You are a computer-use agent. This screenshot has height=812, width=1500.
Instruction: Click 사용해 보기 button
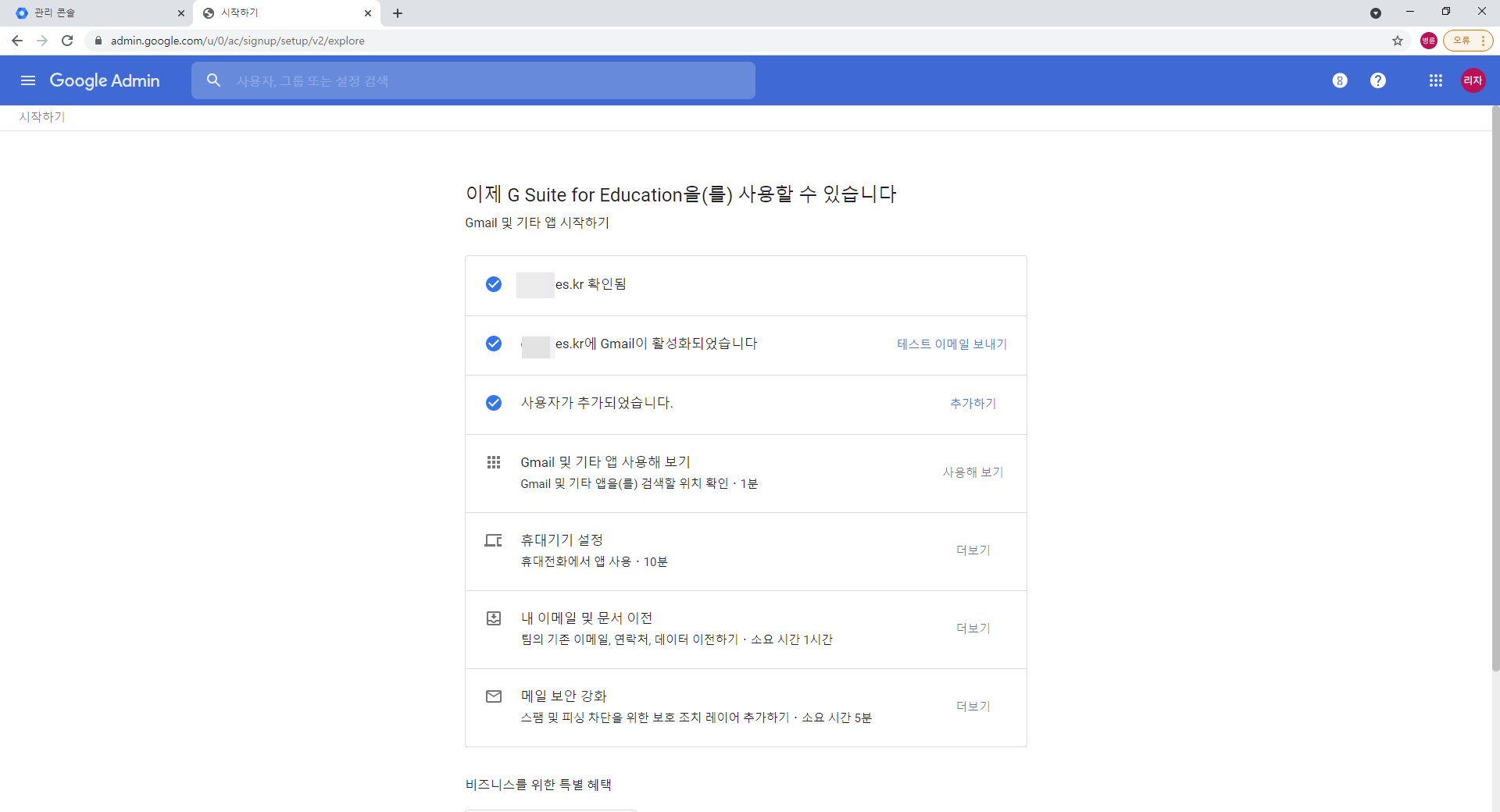point(973,472)
